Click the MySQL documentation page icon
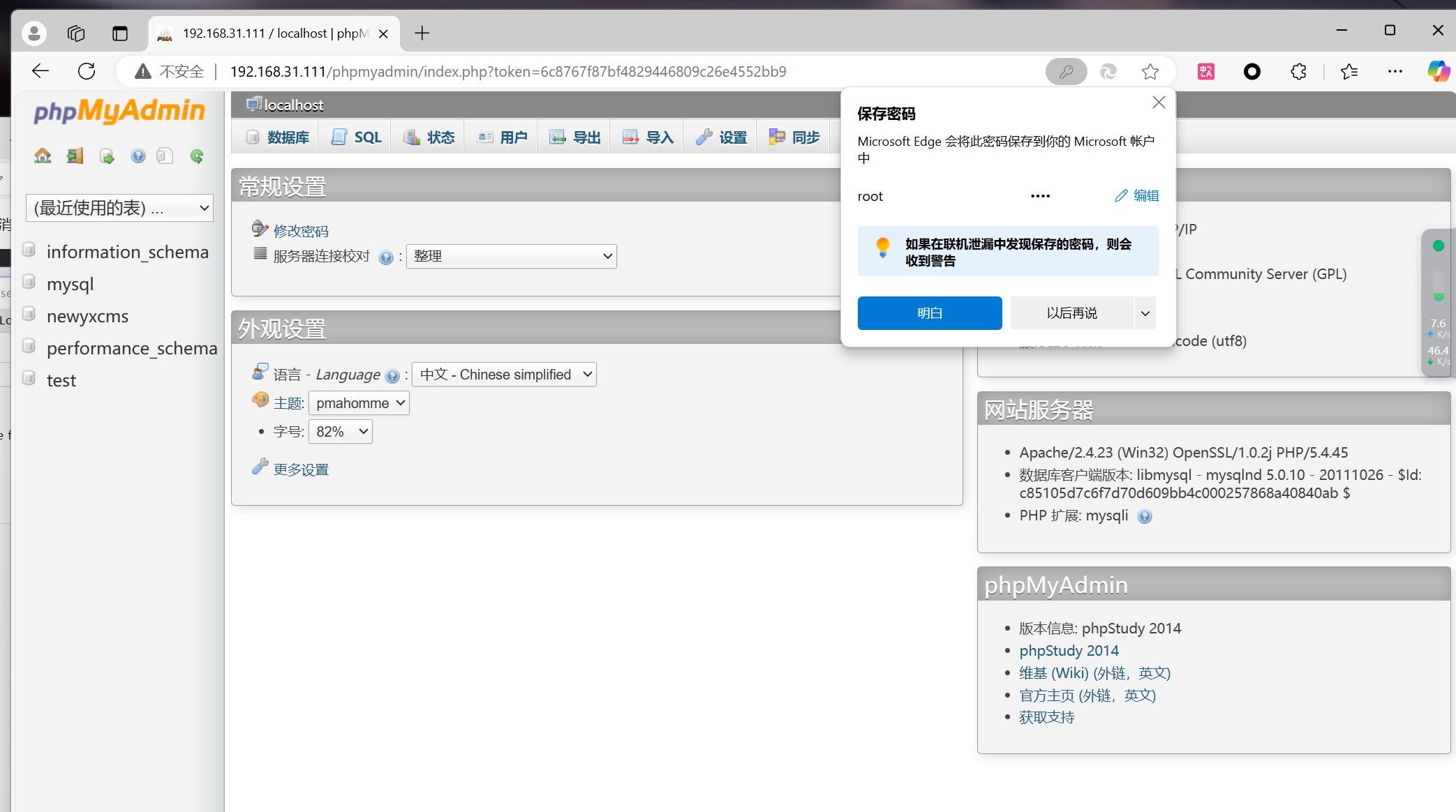 [x=165, y=156]
